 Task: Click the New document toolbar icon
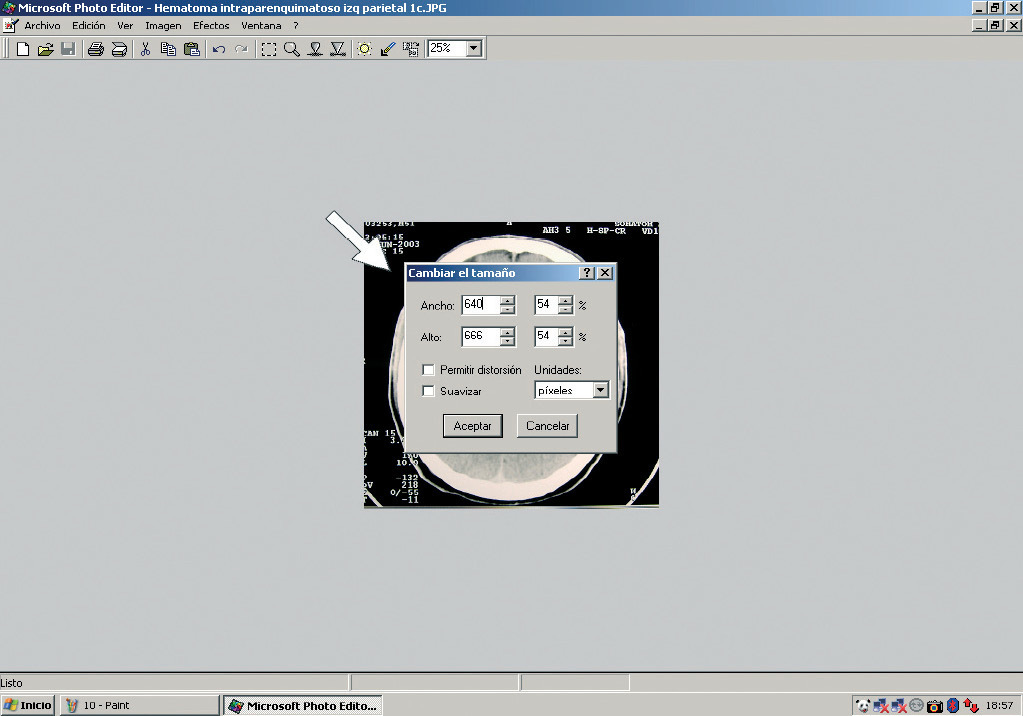point(23,49)
